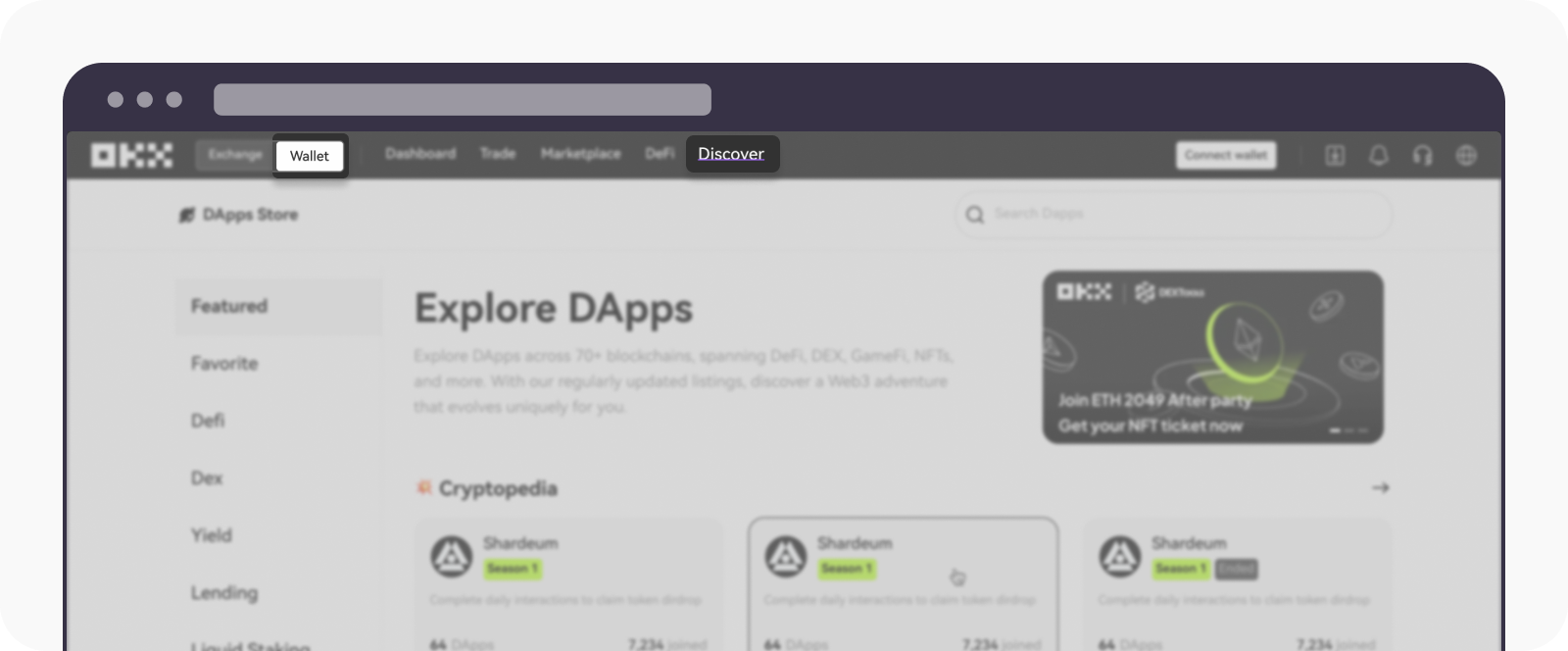Open the Shardeum card marked Ended
This screenshot has height=651, width=1568.
tap(1237, 584)
